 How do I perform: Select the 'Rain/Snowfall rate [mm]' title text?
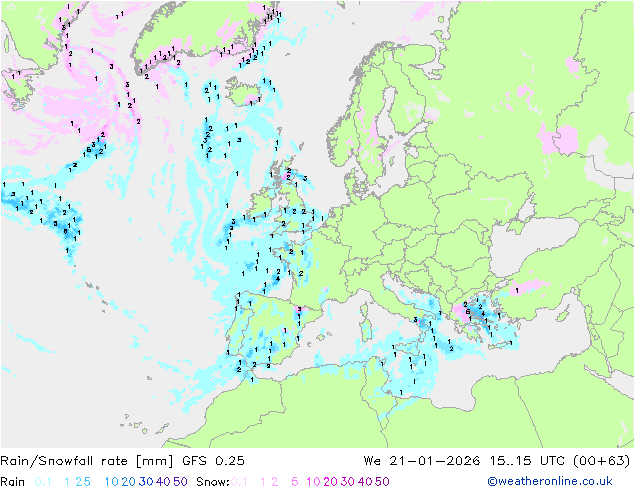tap(87, 461)
